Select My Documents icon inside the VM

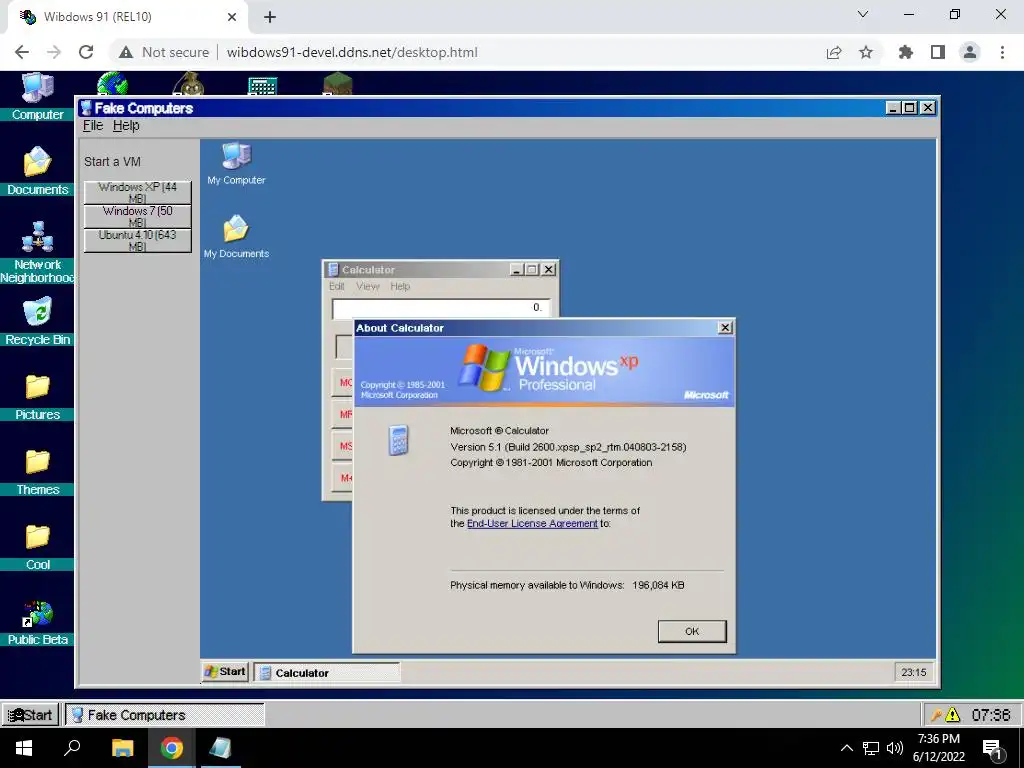(x=236, y=236)
